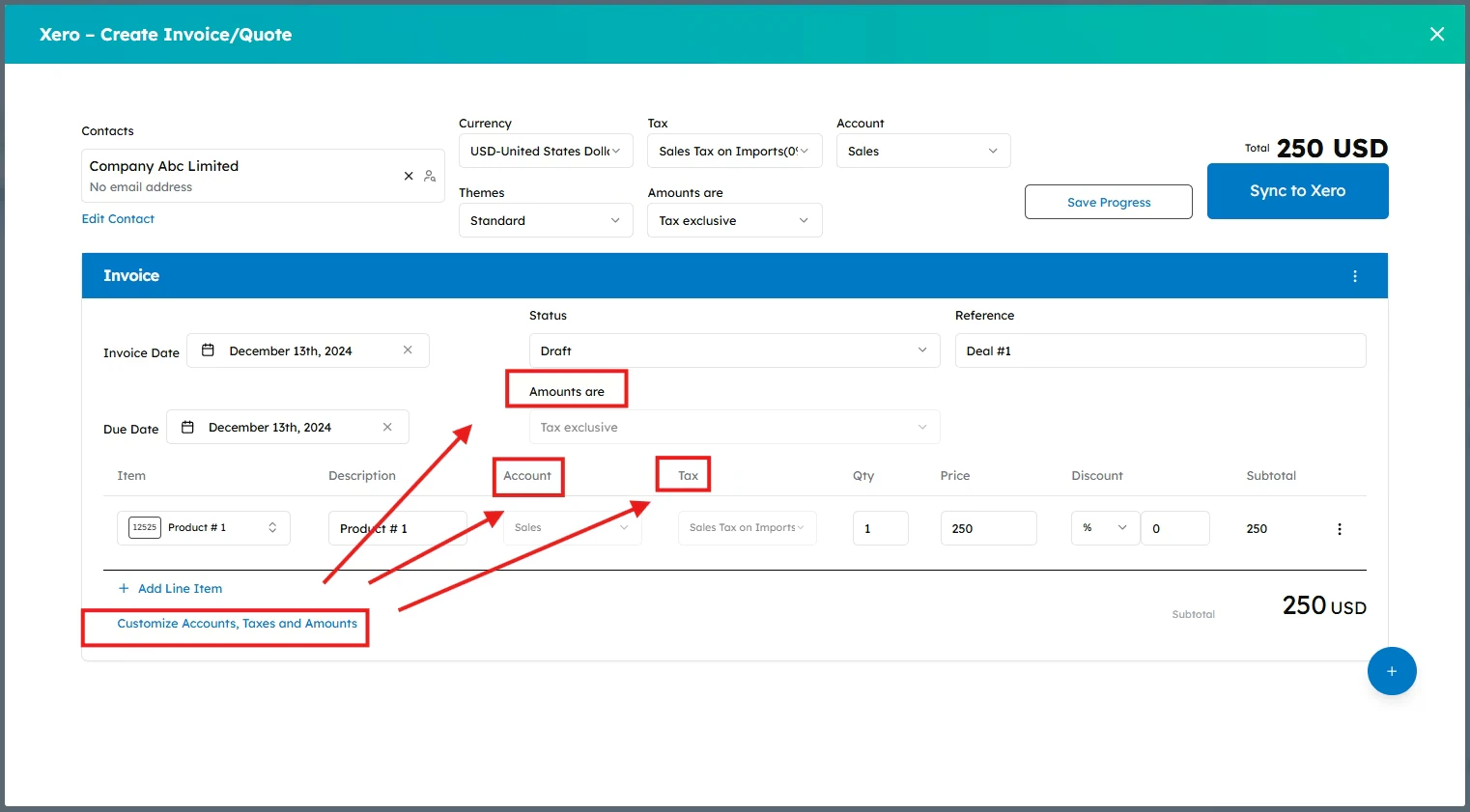Click the 12525 item code badge

pyautogui.click(x=145, y=527)
